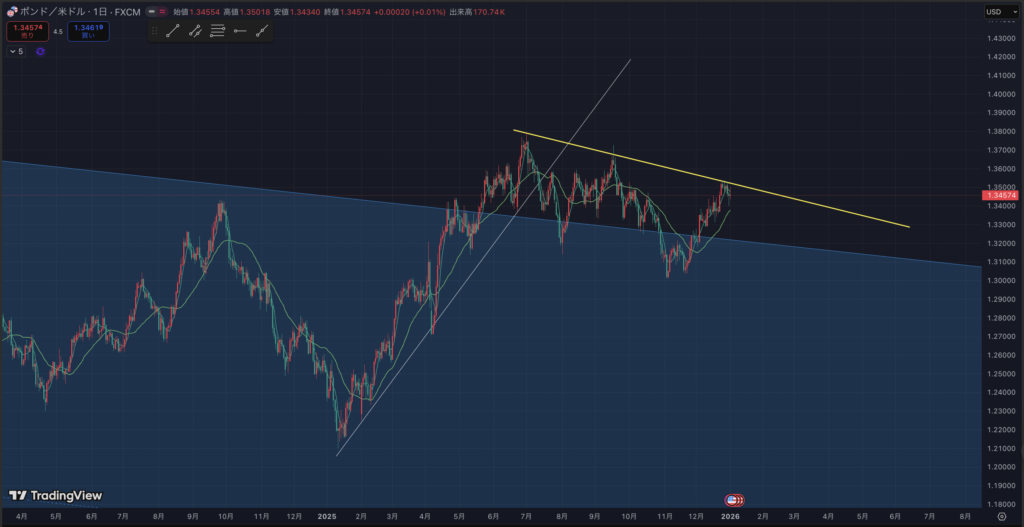
Task: Click the current price label 1.34574 on axis
Action: pyautogui.click(x=998, y=196)
